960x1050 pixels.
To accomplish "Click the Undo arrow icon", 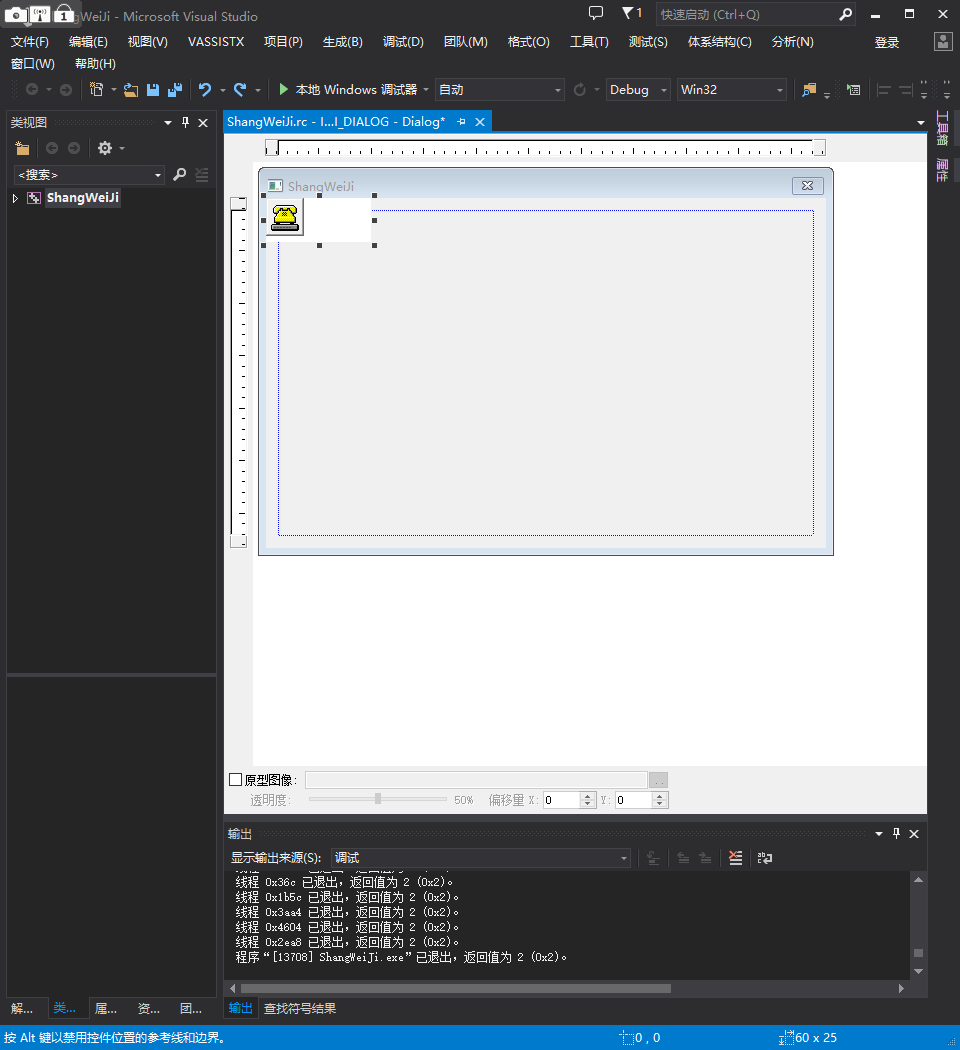I will pyautogui.click(x=205, y=90).
